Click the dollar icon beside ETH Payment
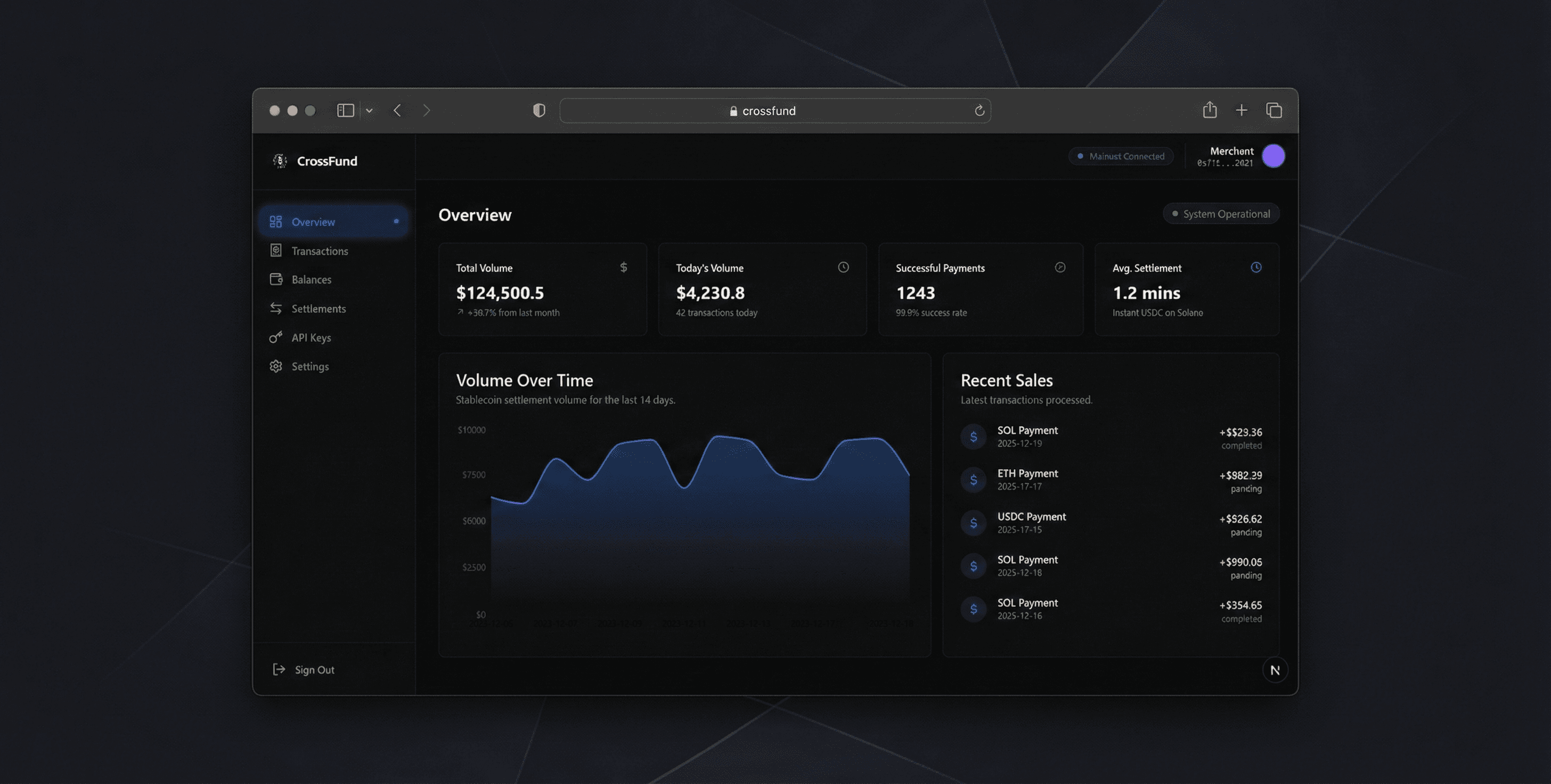This screenshot has width=1551, height=784. [974, 480]
